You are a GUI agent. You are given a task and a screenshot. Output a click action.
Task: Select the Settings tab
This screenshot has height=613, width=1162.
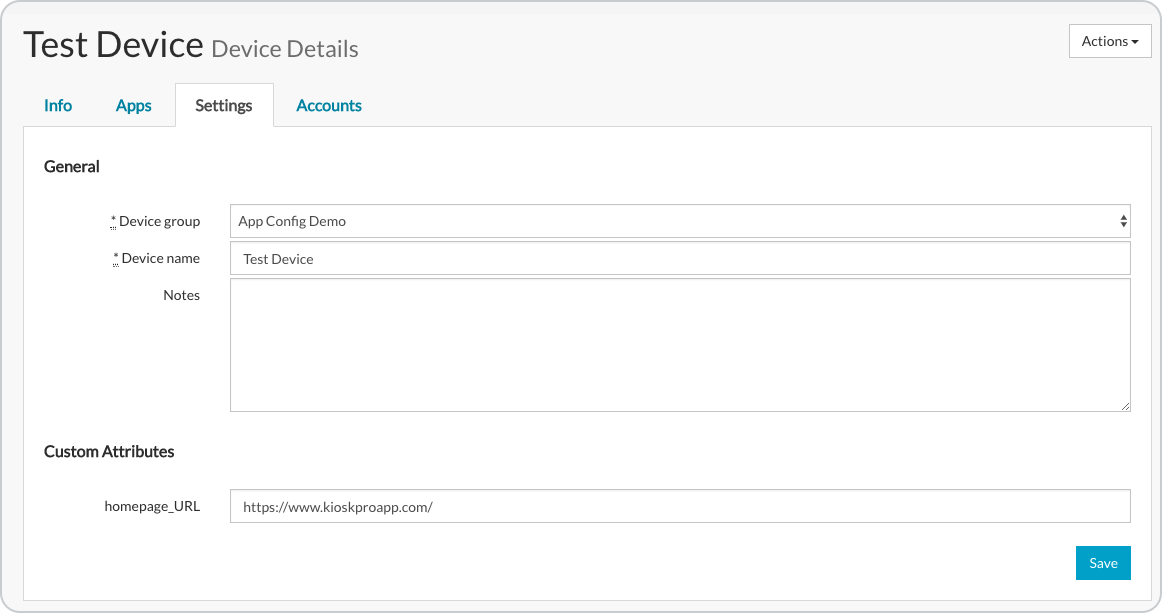pyautogui.click(x=224, y=105)
